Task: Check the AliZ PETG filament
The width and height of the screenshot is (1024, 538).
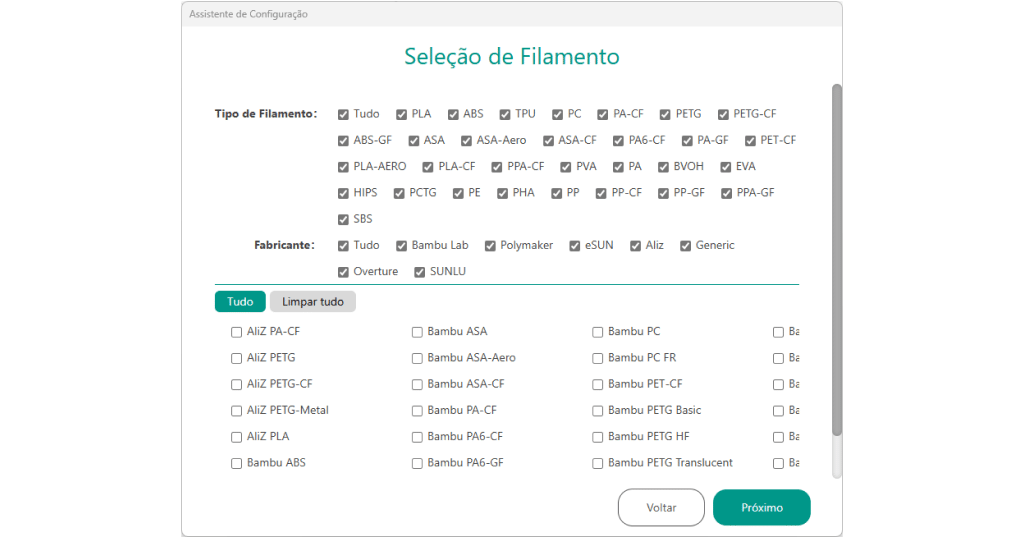Action: click(236, 358)
